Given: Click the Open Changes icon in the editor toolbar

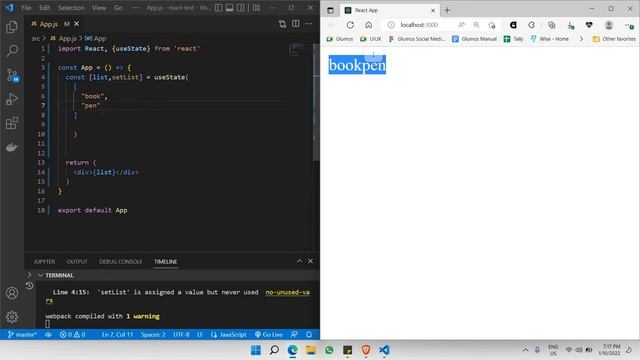Looking at the screenshot, I should 282,24.
